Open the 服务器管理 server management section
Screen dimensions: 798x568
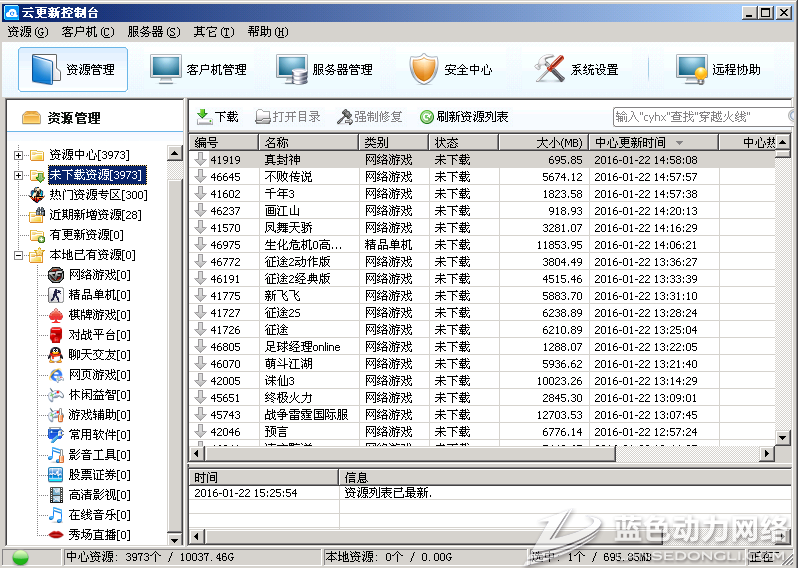coord(325,70)
